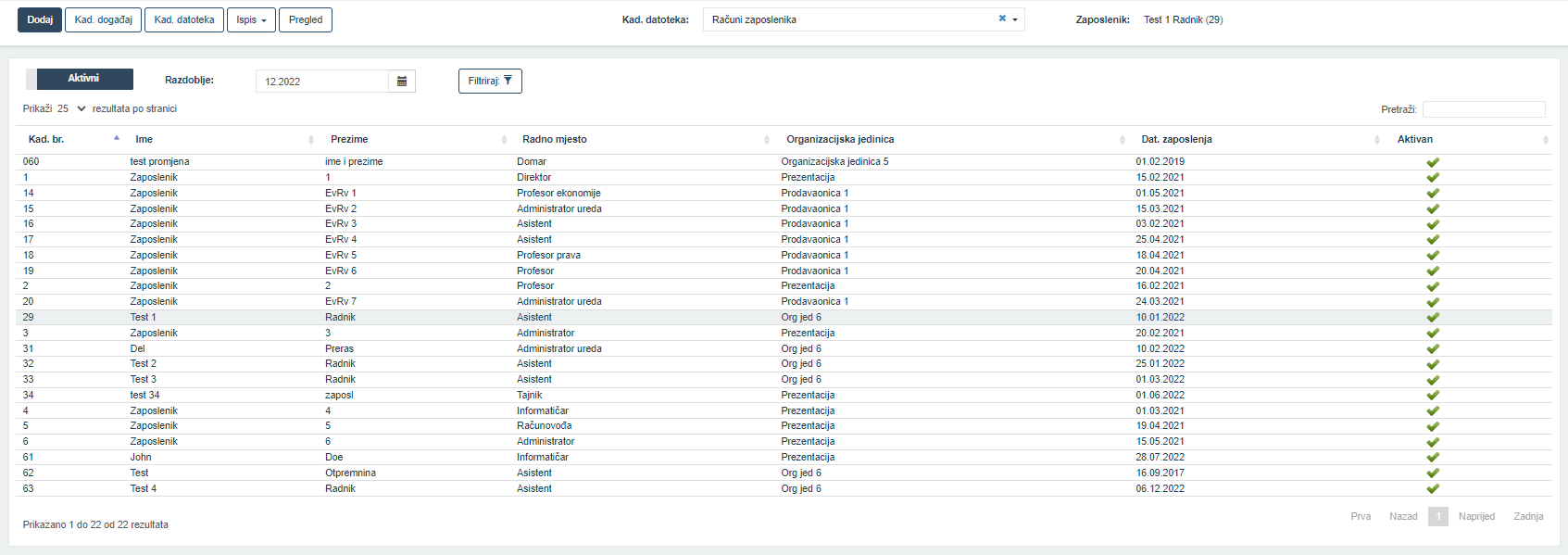
Task: Click 'test 34' name cell
Action: (x=144, y=395)
